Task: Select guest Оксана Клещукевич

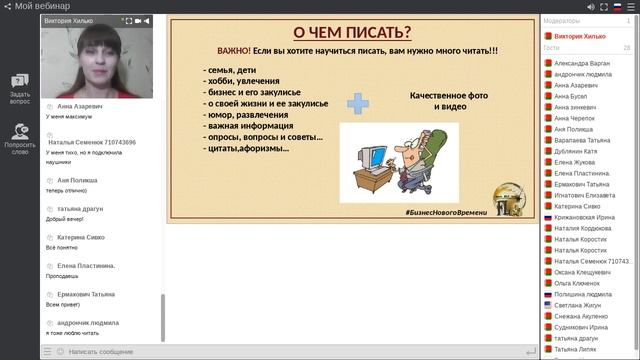Action: pos(582,272)
